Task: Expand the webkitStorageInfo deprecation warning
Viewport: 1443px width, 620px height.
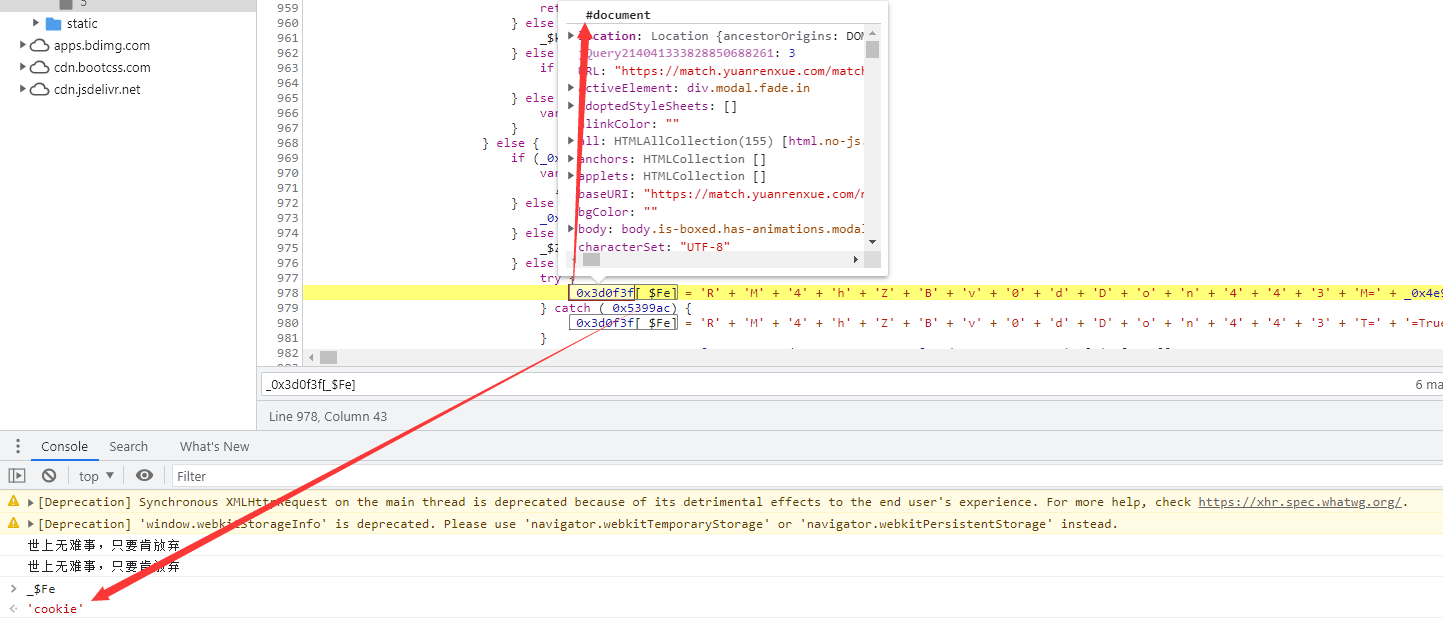Action: (31, 524)
